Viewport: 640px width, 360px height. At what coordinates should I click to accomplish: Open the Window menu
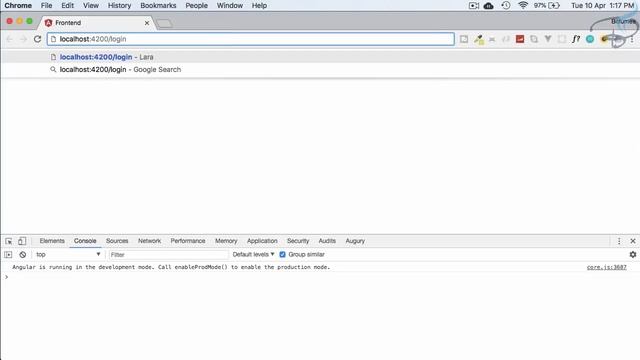229,5
